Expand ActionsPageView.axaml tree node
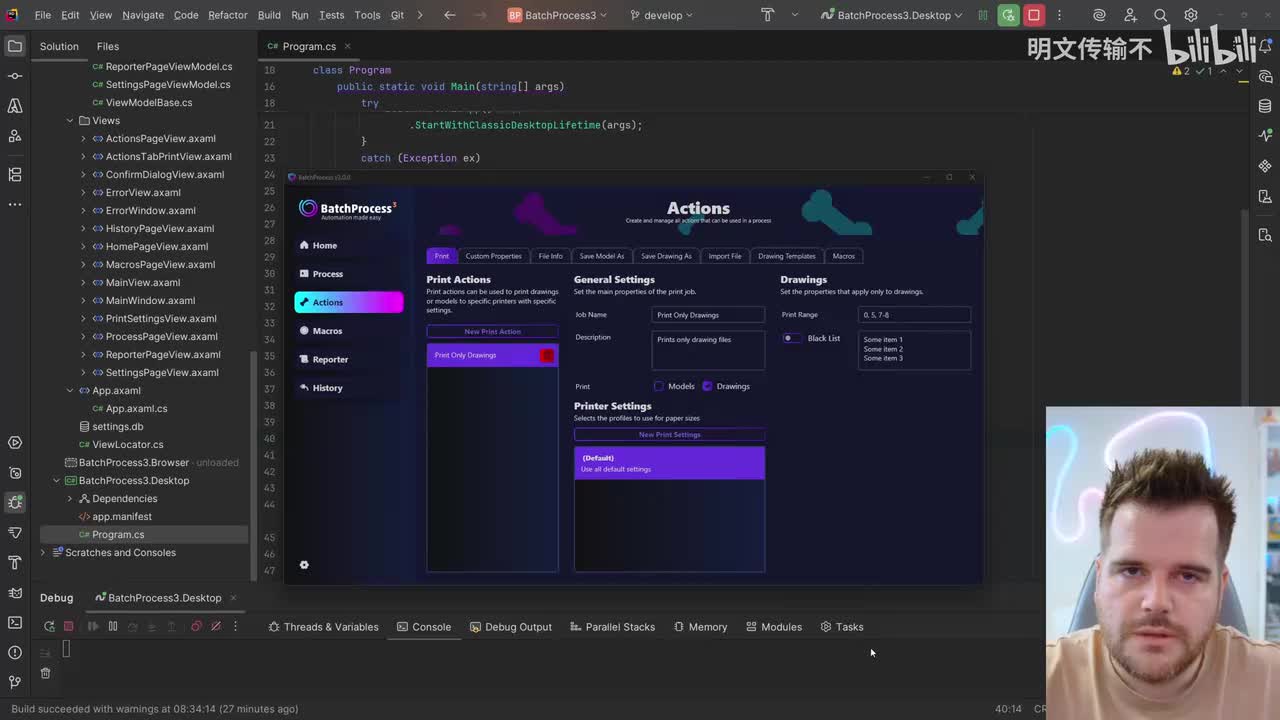The width and height of the screenshot is (1280, 720). 83,138
